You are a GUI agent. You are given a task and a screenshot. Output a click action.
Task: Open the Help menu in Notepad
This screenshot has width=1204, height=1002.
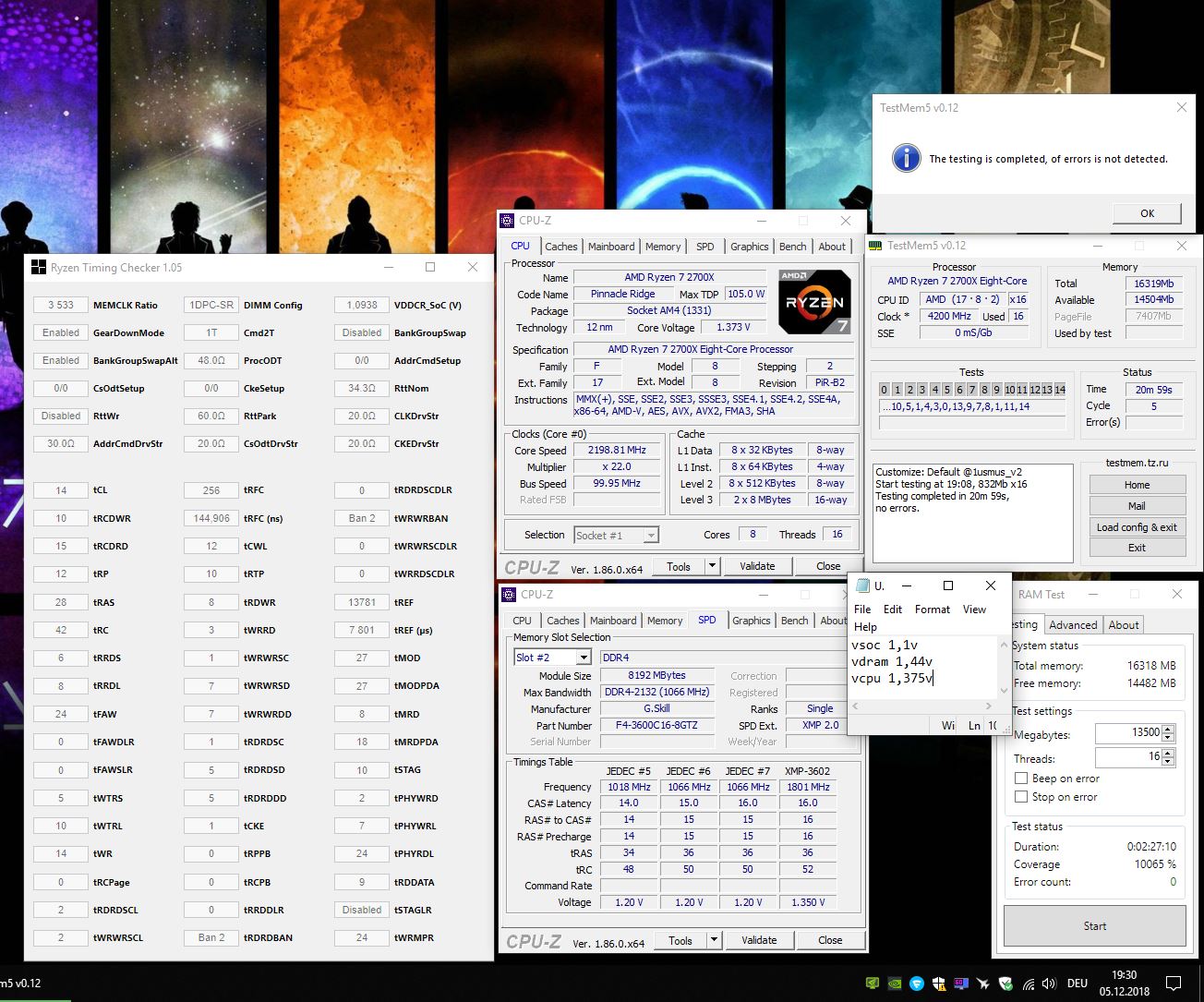tap(865, 627)
